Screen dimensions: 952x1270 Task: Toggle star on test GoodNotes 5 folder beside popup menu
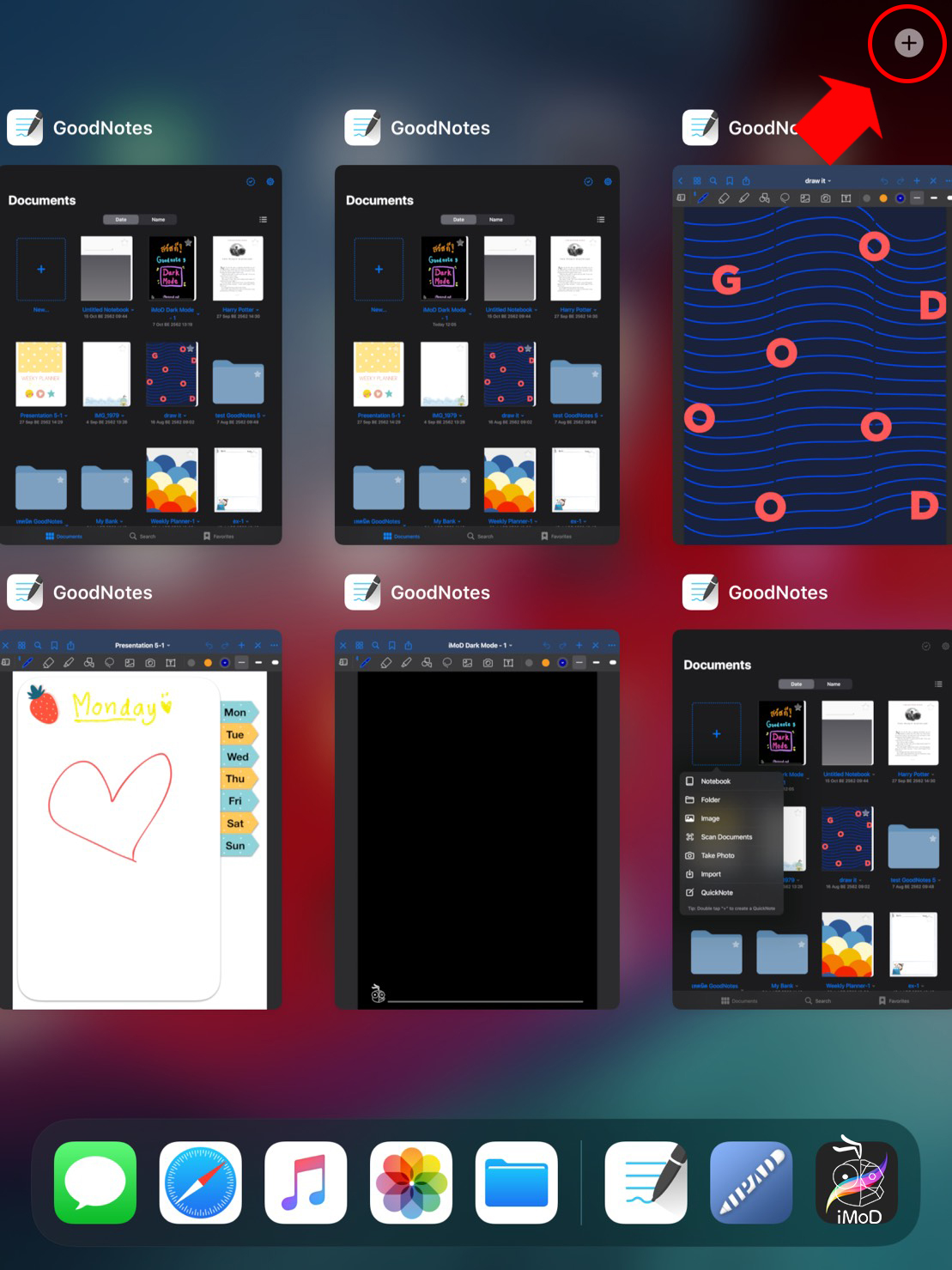tap(932, 838)
